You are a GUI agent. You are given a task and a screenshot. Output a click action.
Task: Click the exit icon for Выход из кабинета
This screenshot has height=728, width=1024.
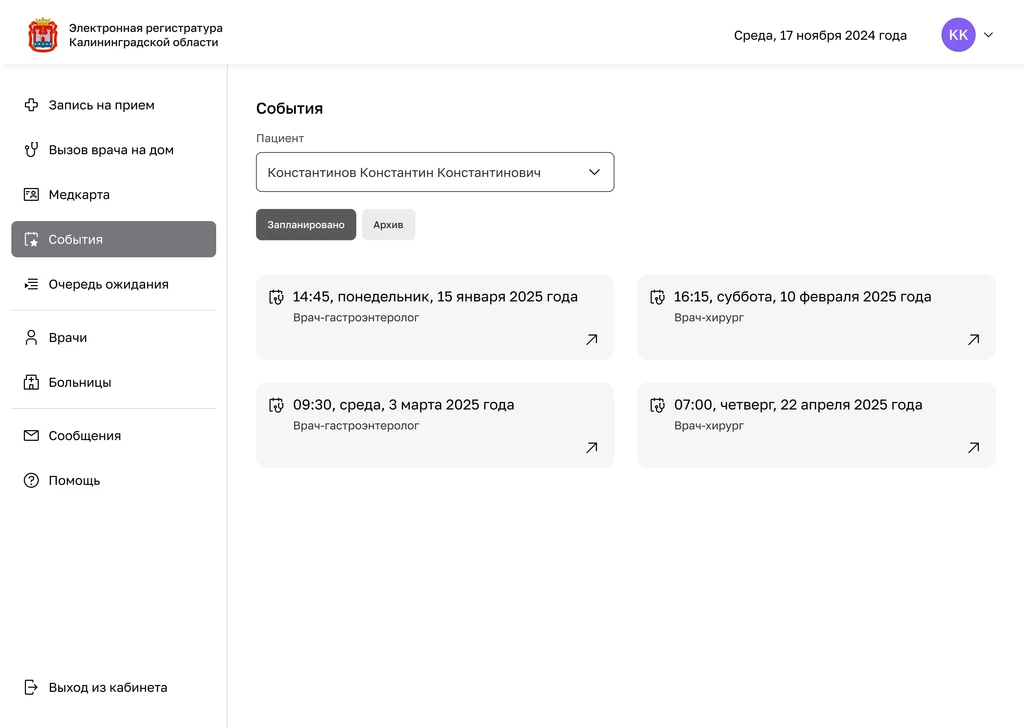(x=31, y=688)
